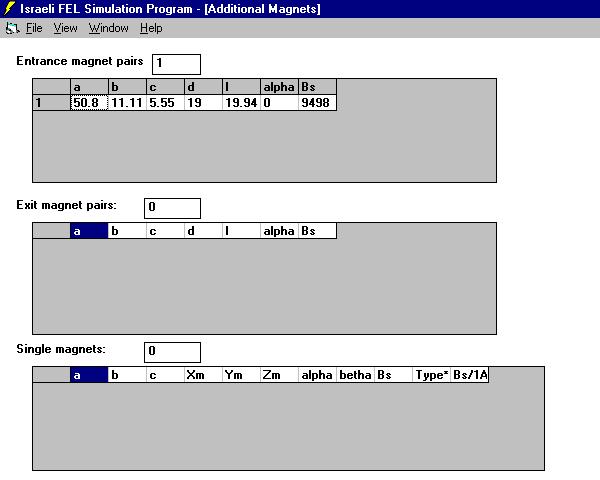
Task: Click single magnets column header betha
Action: point(355,375)
